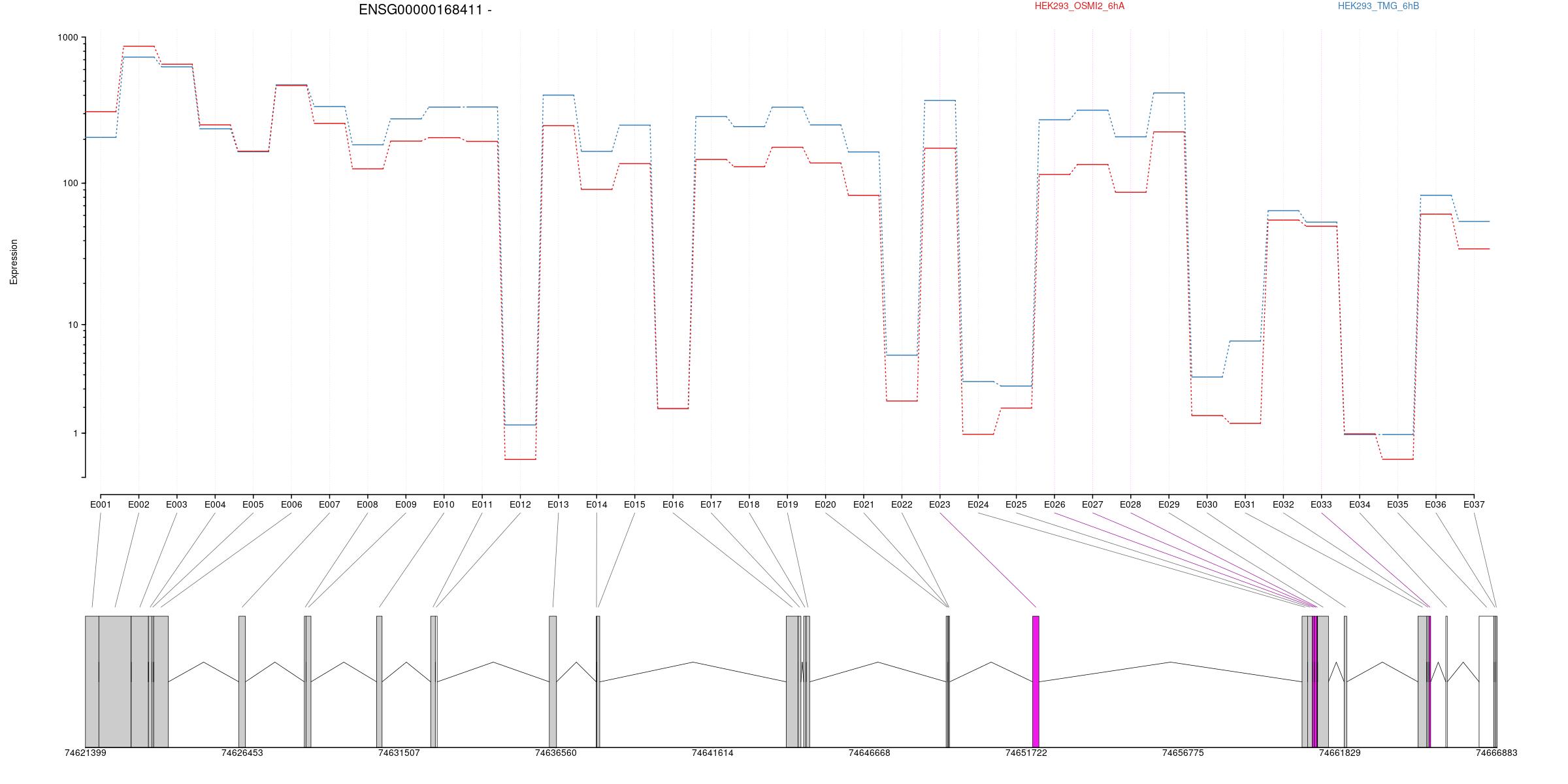
Task: Click exon label E025
Action: (1016, 504)
